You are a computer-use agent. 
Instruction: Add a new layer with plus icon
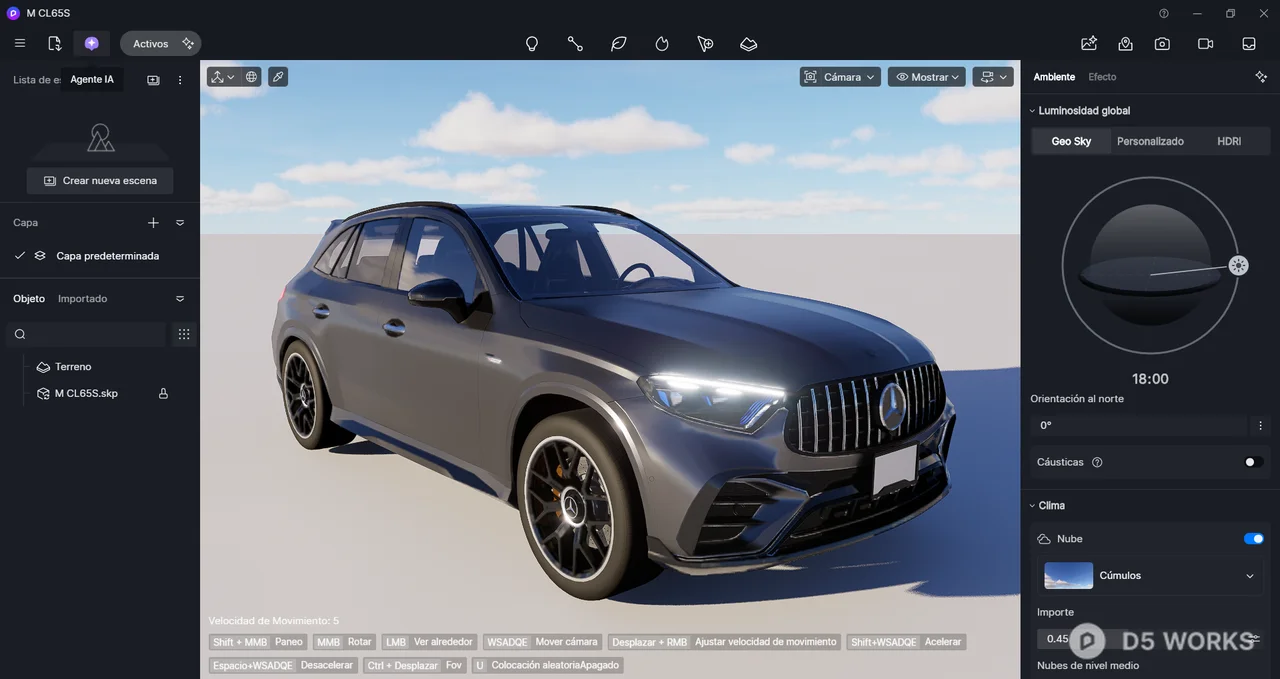point(153,223)
